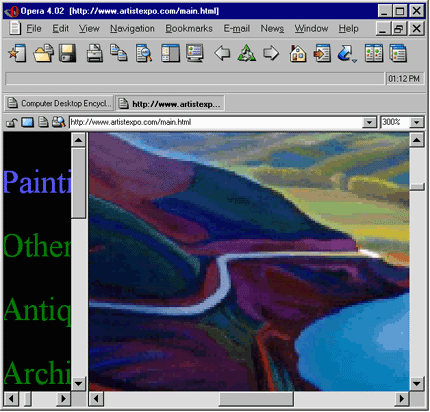Open the File menu
This screenshot has width=430, height=412.
click(34, 29)
